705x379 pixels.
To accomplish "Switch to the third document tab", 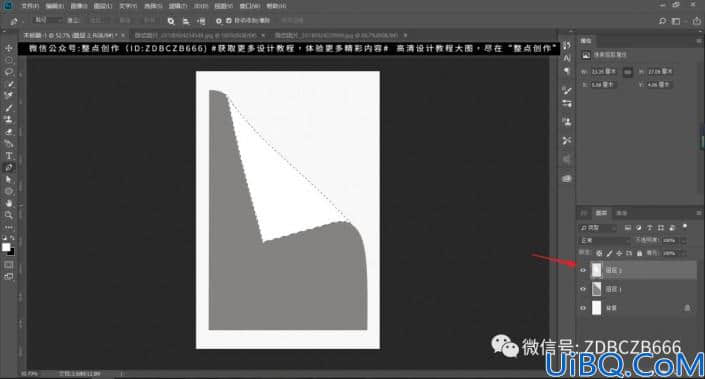I will pyautogui.click(x=336, y=35).
